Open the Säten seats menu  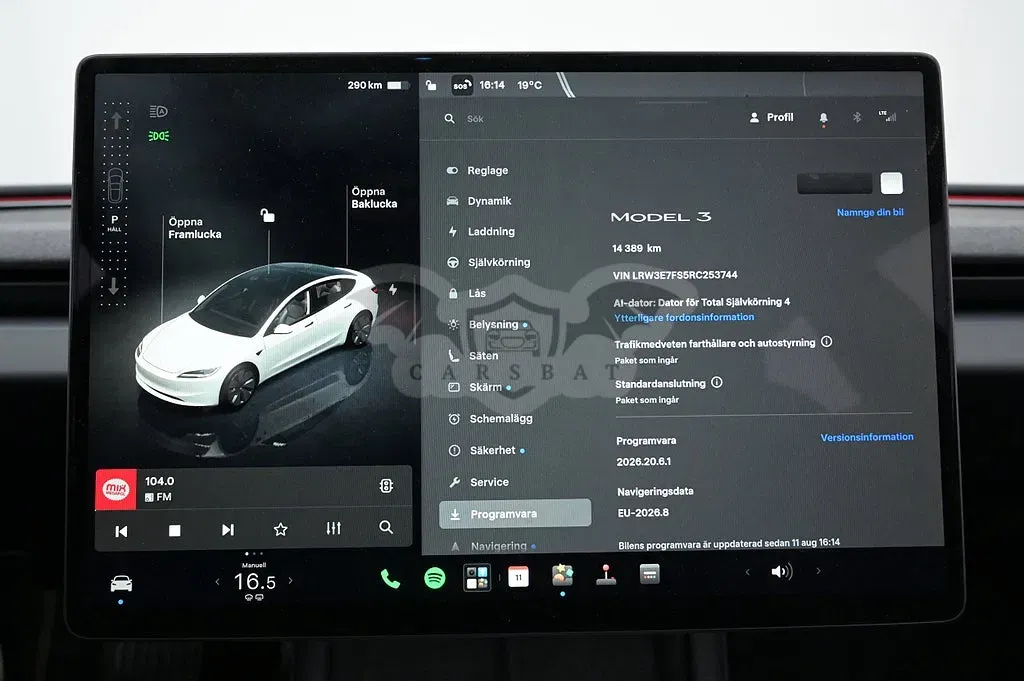tap(473, 356)
